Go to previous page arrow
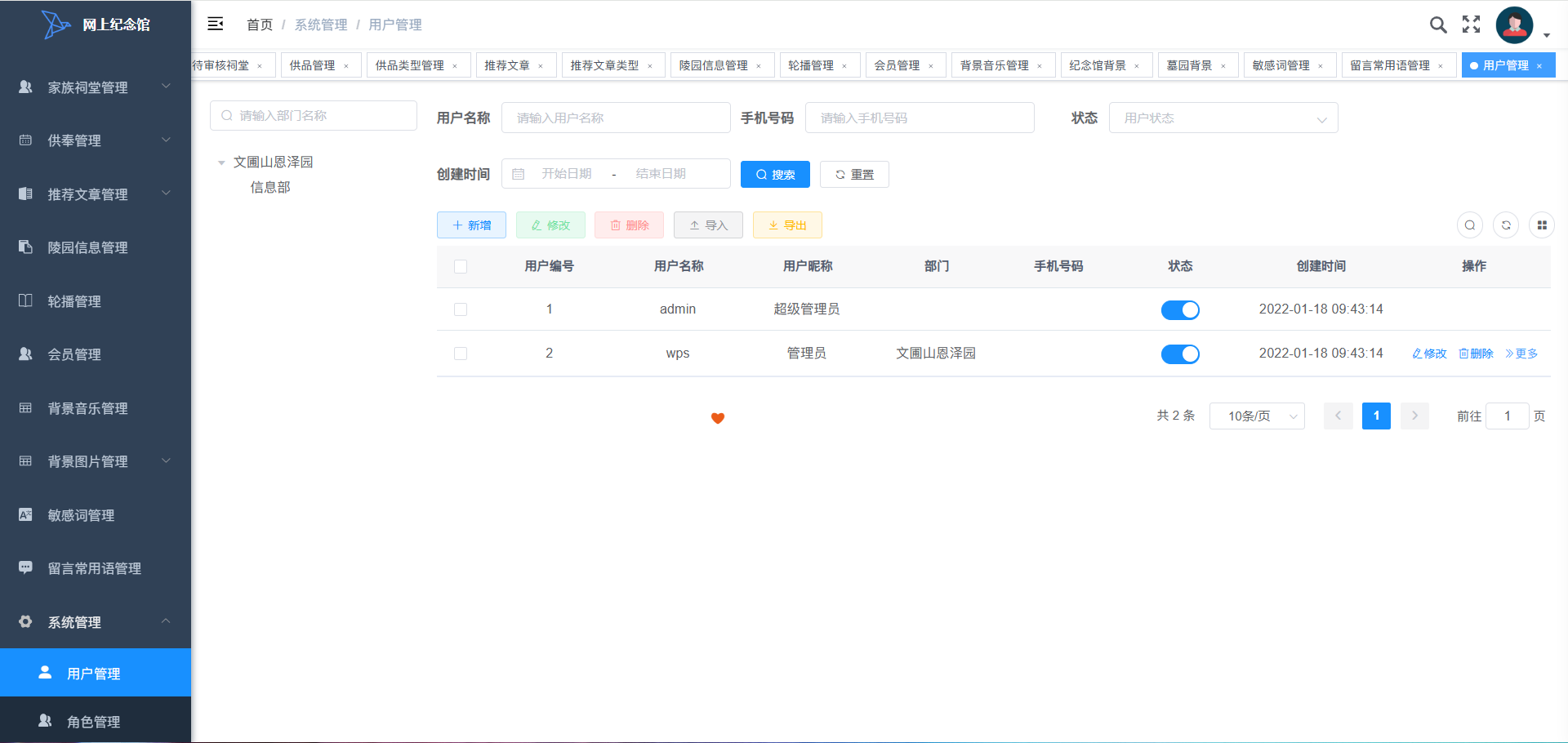The image size is (1568, 743). 1338,416
